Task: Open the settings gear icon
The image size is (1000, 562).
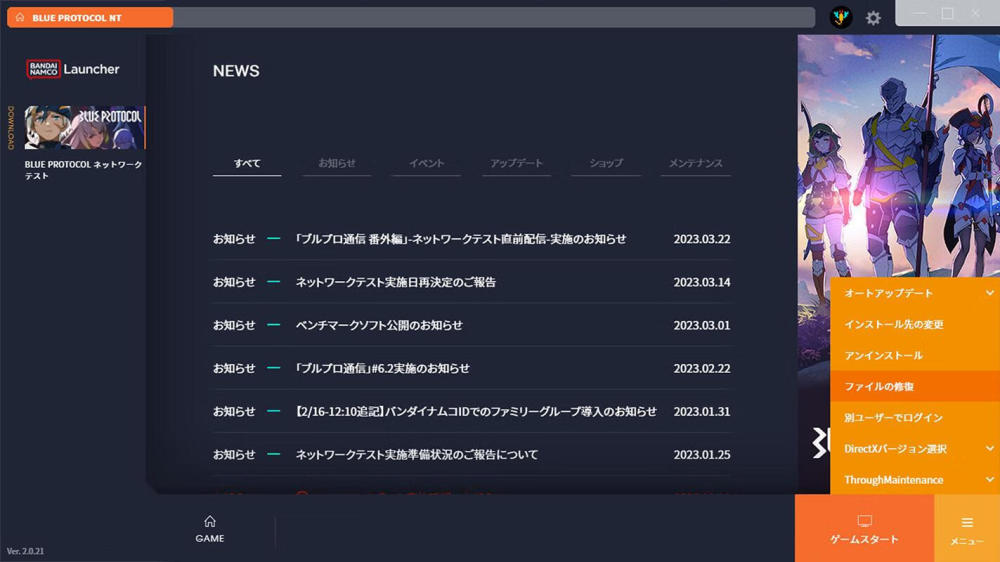Action: pos(873,18)
